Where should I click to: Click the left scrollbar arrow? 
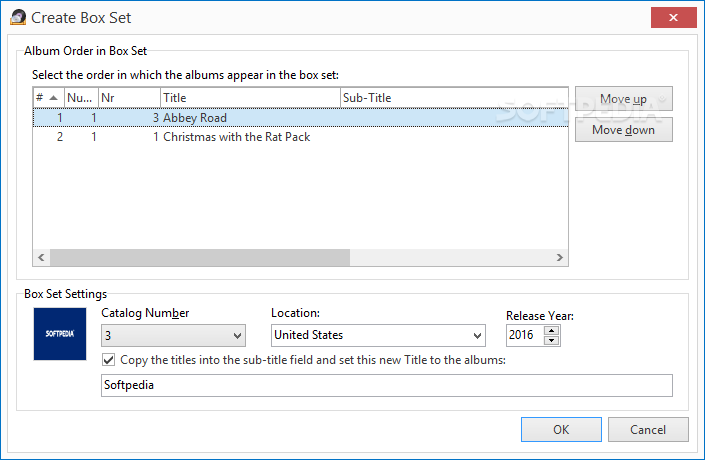point(41,257)
